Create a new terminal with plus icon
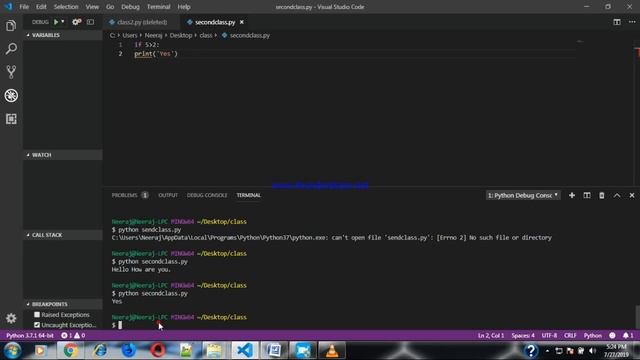Screen dimensions: 640x360 [572, 196]
